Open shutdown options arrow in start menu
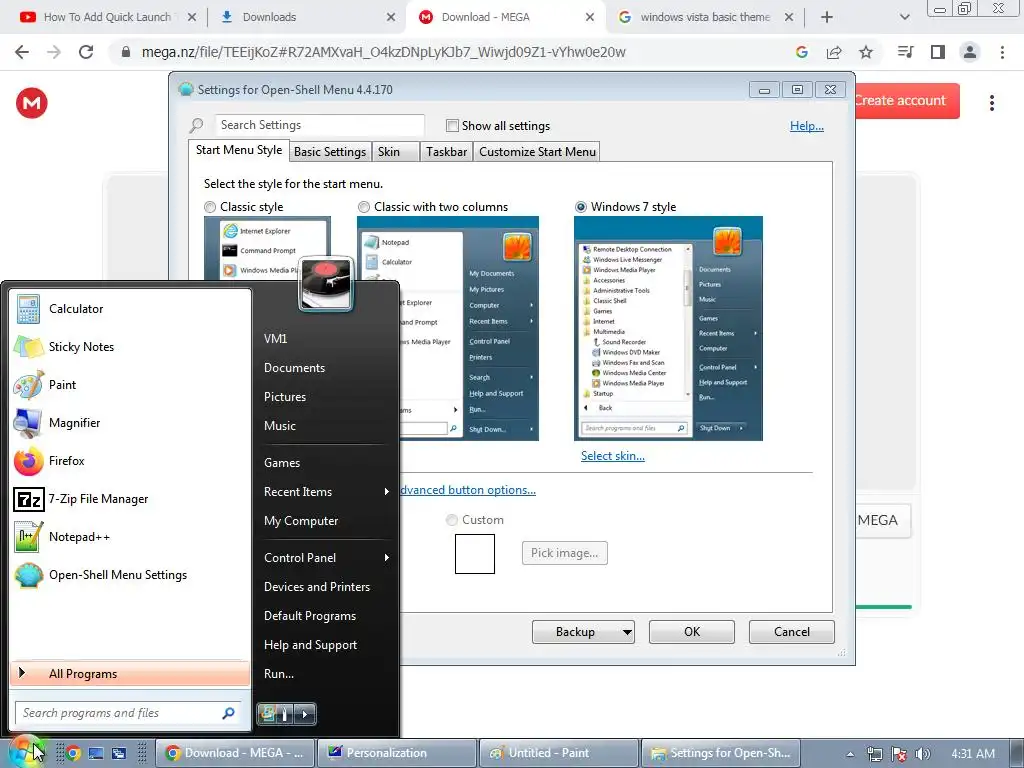Viewport: 1024px width, 768px height. pos(305,714)
